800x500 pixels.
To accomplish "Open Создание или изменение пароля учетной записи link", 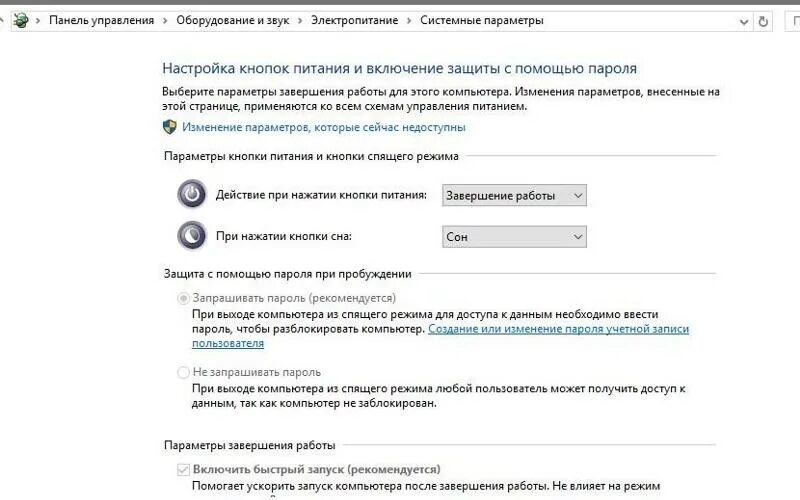I will tap(440, 336).
